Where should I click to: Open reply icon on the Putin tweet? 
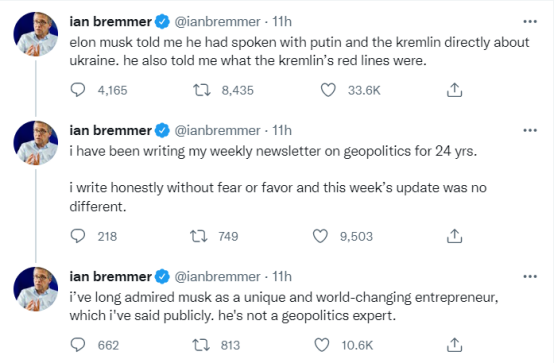tap(78, 90)
